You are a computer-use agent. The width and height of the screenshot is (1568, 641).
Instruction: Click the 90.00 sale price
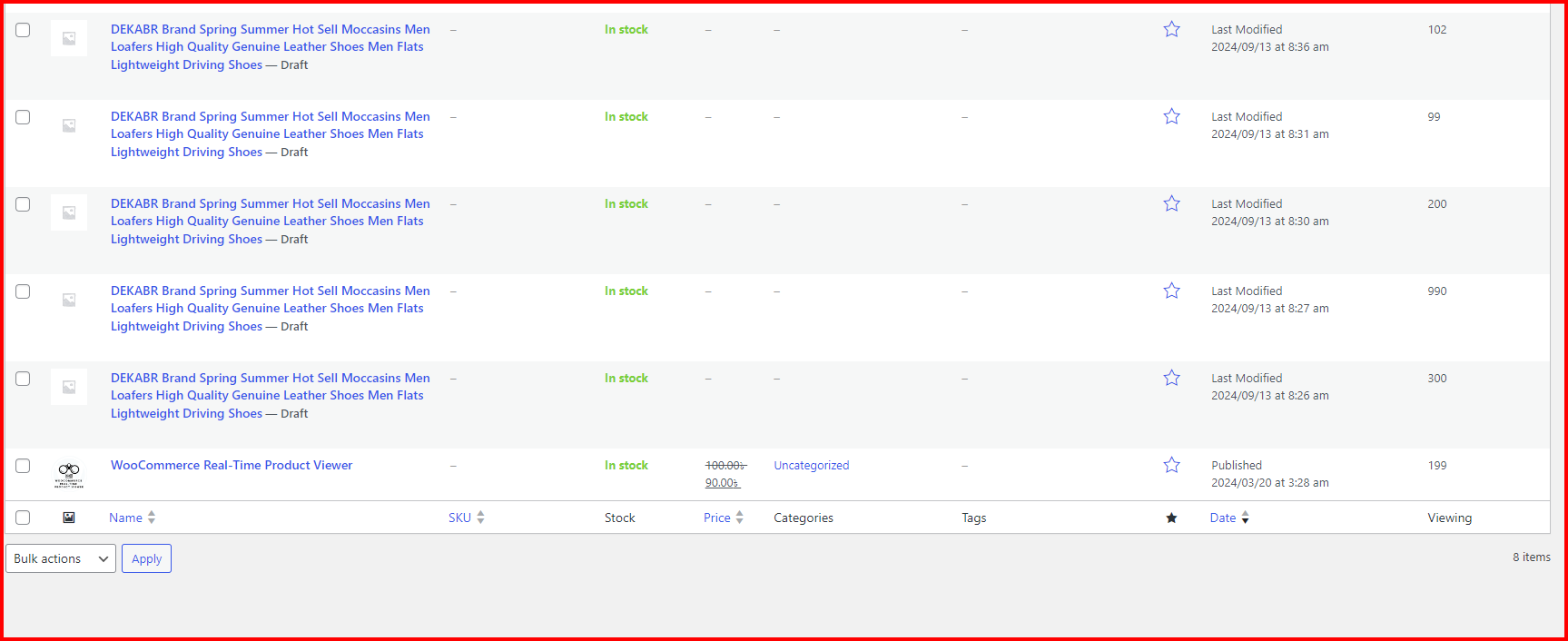[723, 483]
